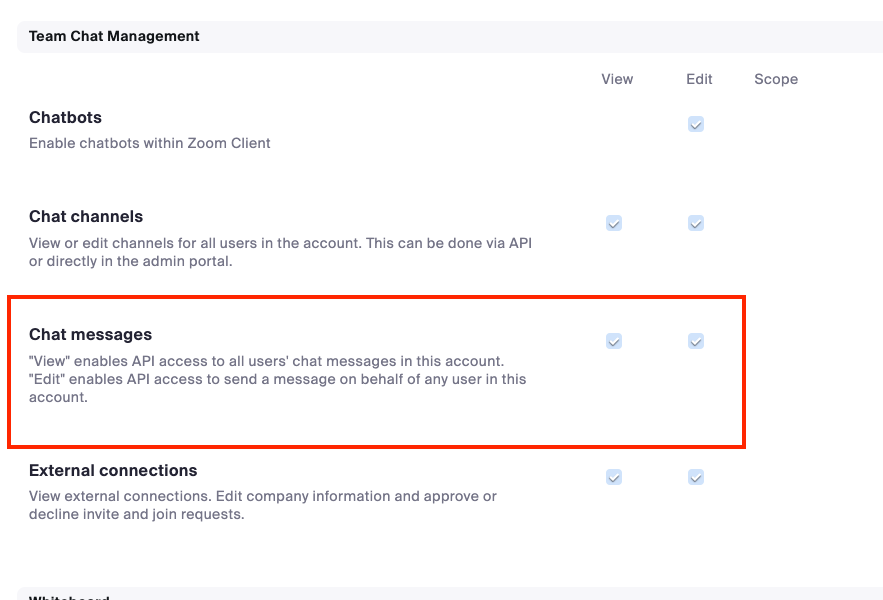Uncheck Edit permission for Chat channels
This screenshot has height=600, width=883.
tap(696, 223)
